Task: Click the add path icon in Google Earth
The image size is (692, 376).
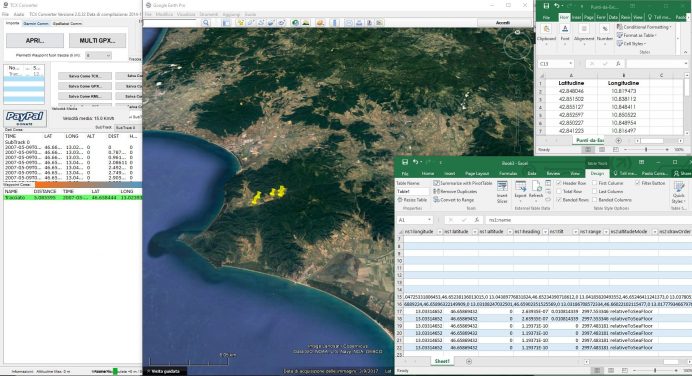Action: (261, 23)
